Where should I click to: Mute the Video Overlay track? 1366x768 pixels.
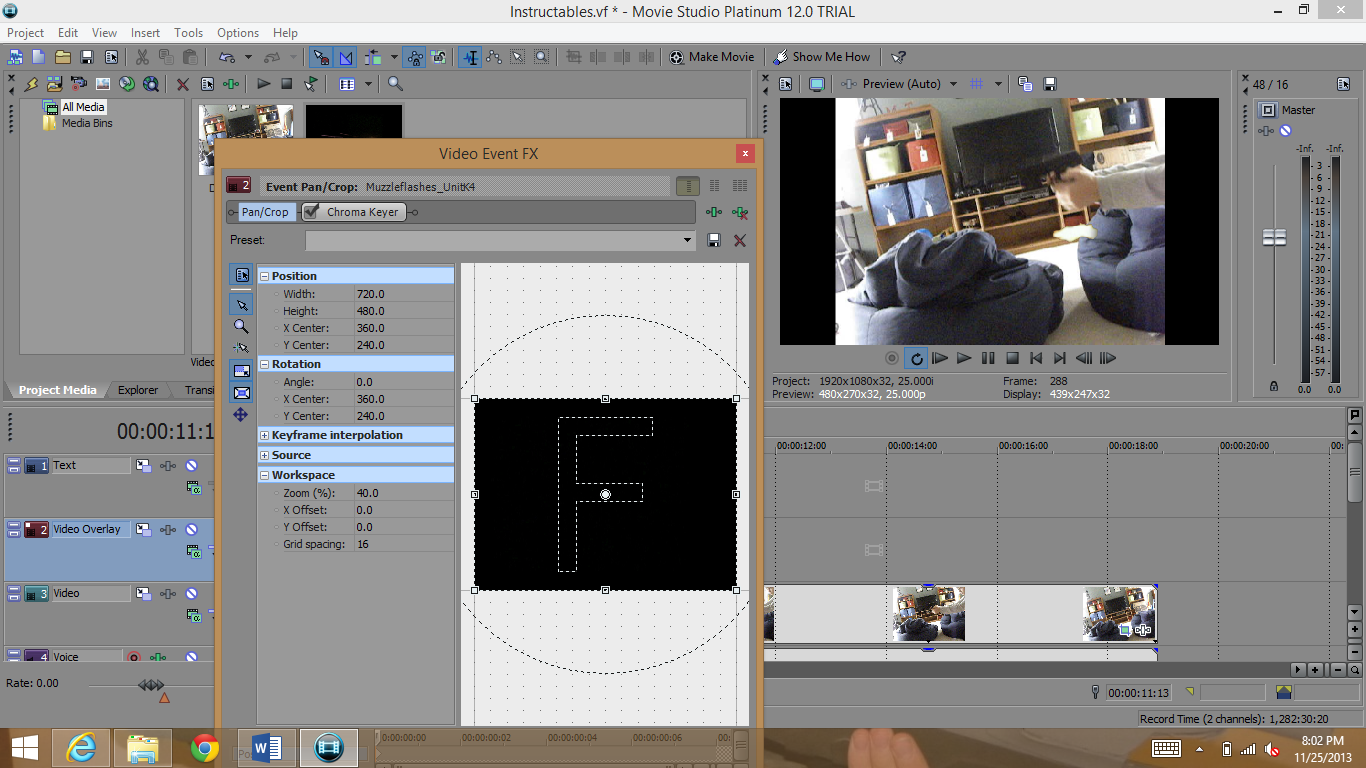pos(191,529)
